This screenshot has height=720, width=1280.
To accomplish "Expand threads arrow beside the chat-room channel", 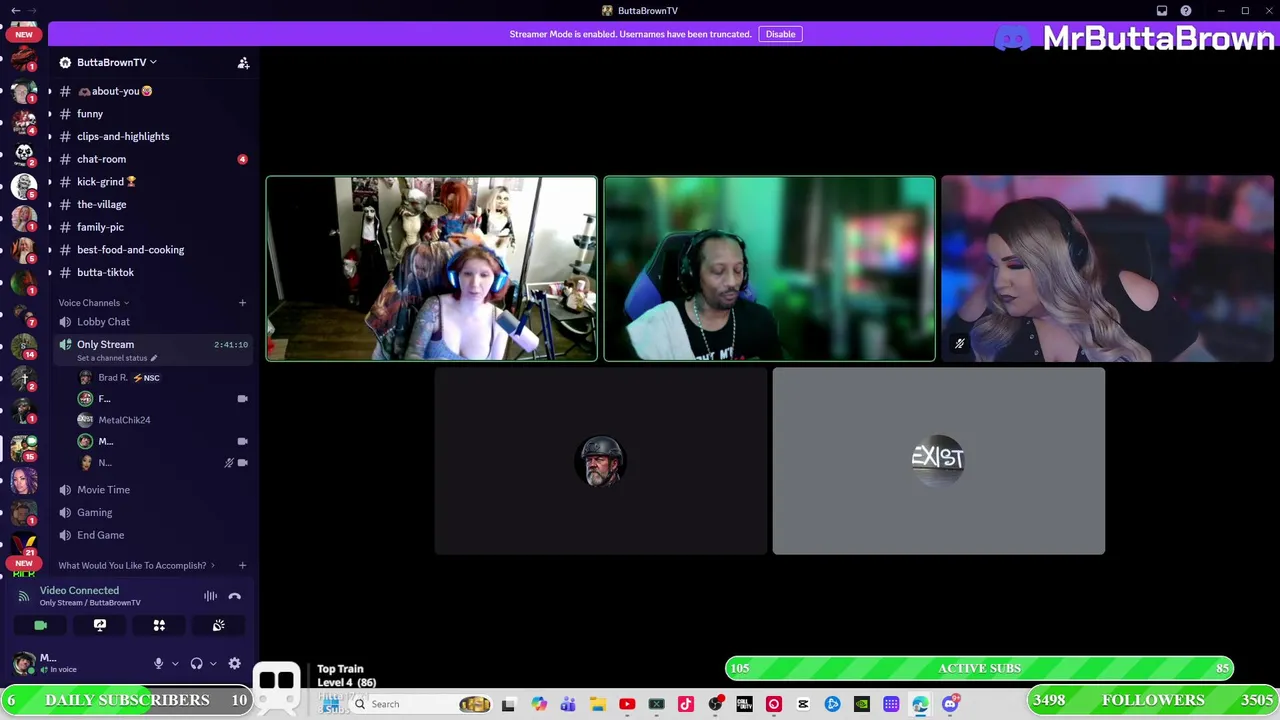I will 49,159.
